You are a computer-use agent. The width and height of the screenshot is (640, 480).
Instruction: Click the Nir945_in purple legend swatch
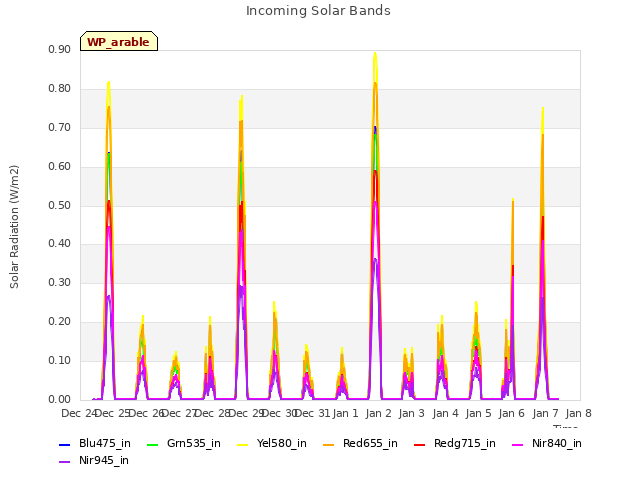65,462
